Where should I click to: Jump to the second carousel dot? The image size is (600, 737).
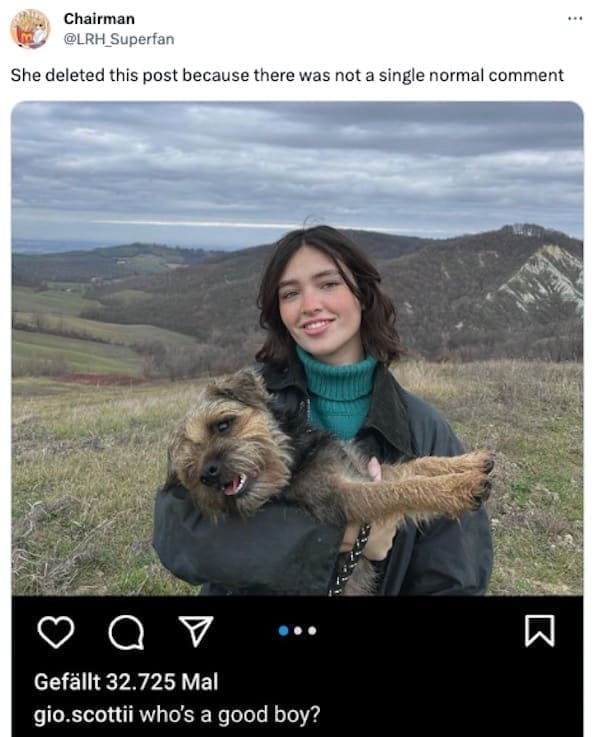[x=298, y=631]
